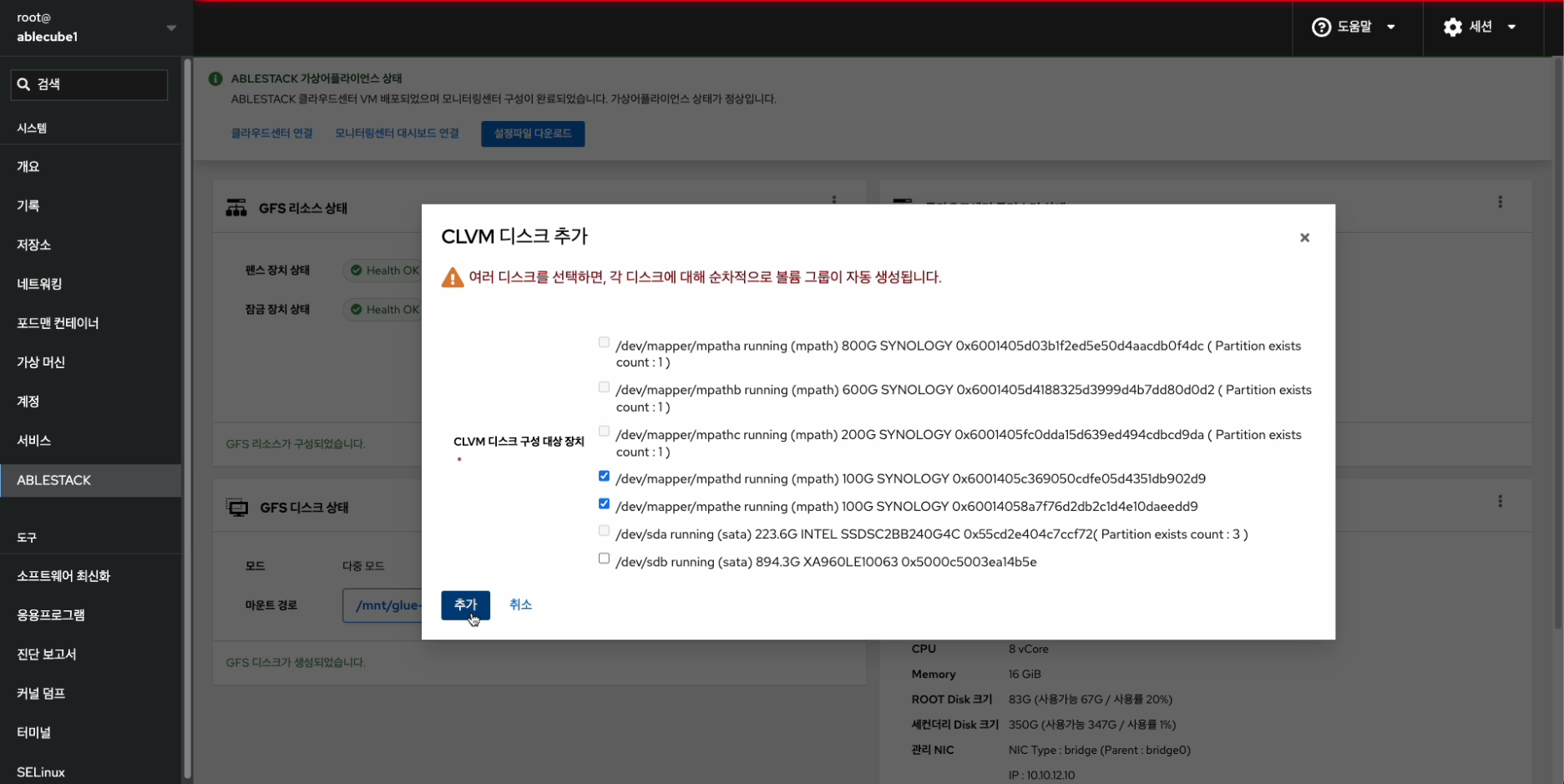This screenshot has width=1564, height=784.
Task: Check the /dev/sdb sata disk checkbox
Action: pyautogui.click(x=604, y=559)
